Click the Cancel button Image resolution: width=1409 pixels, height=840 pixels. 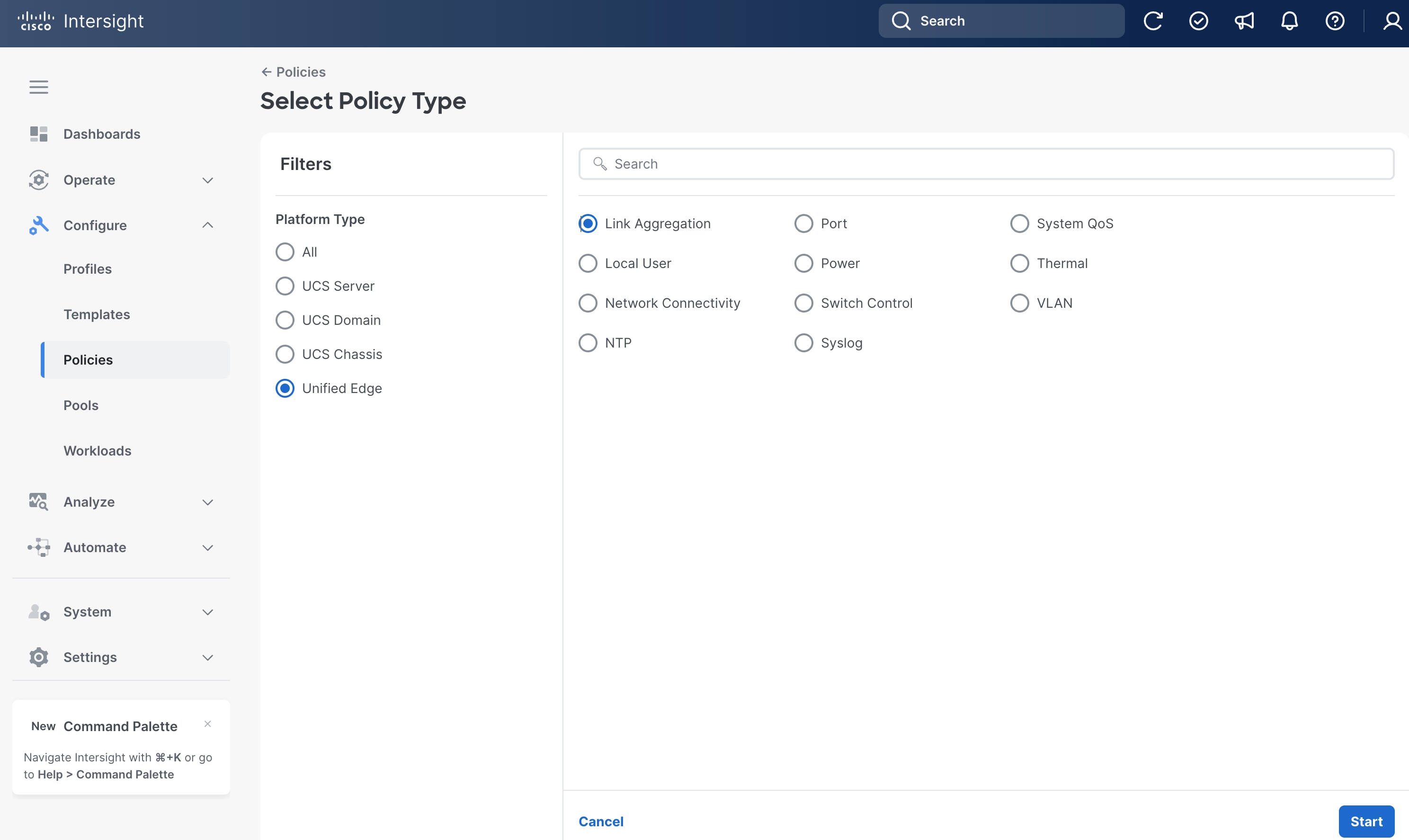click(x=601, y=822)
